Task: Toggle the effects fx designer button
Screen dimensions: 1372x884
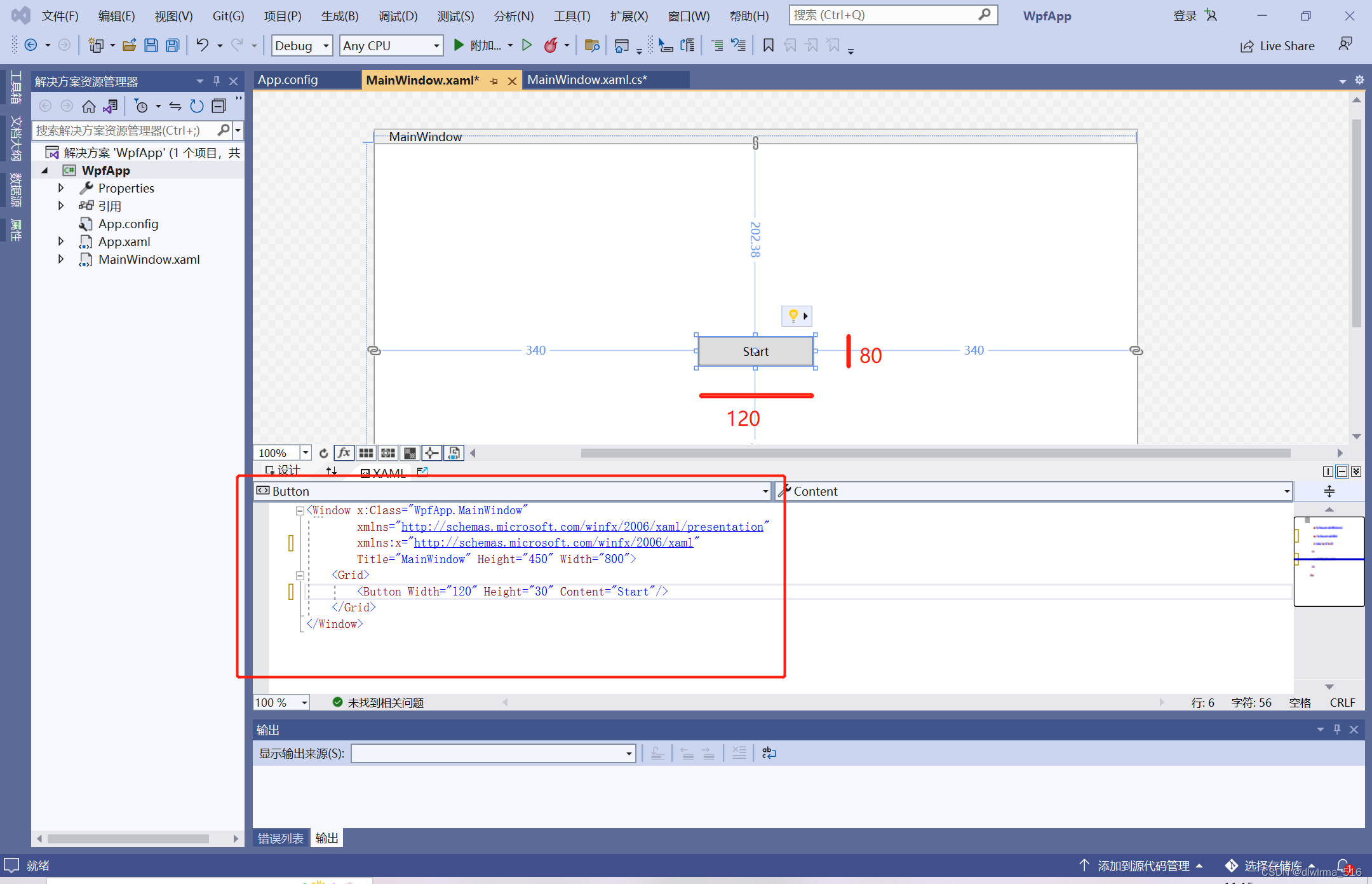Action: pyautogui.click(x=344, y=453)
